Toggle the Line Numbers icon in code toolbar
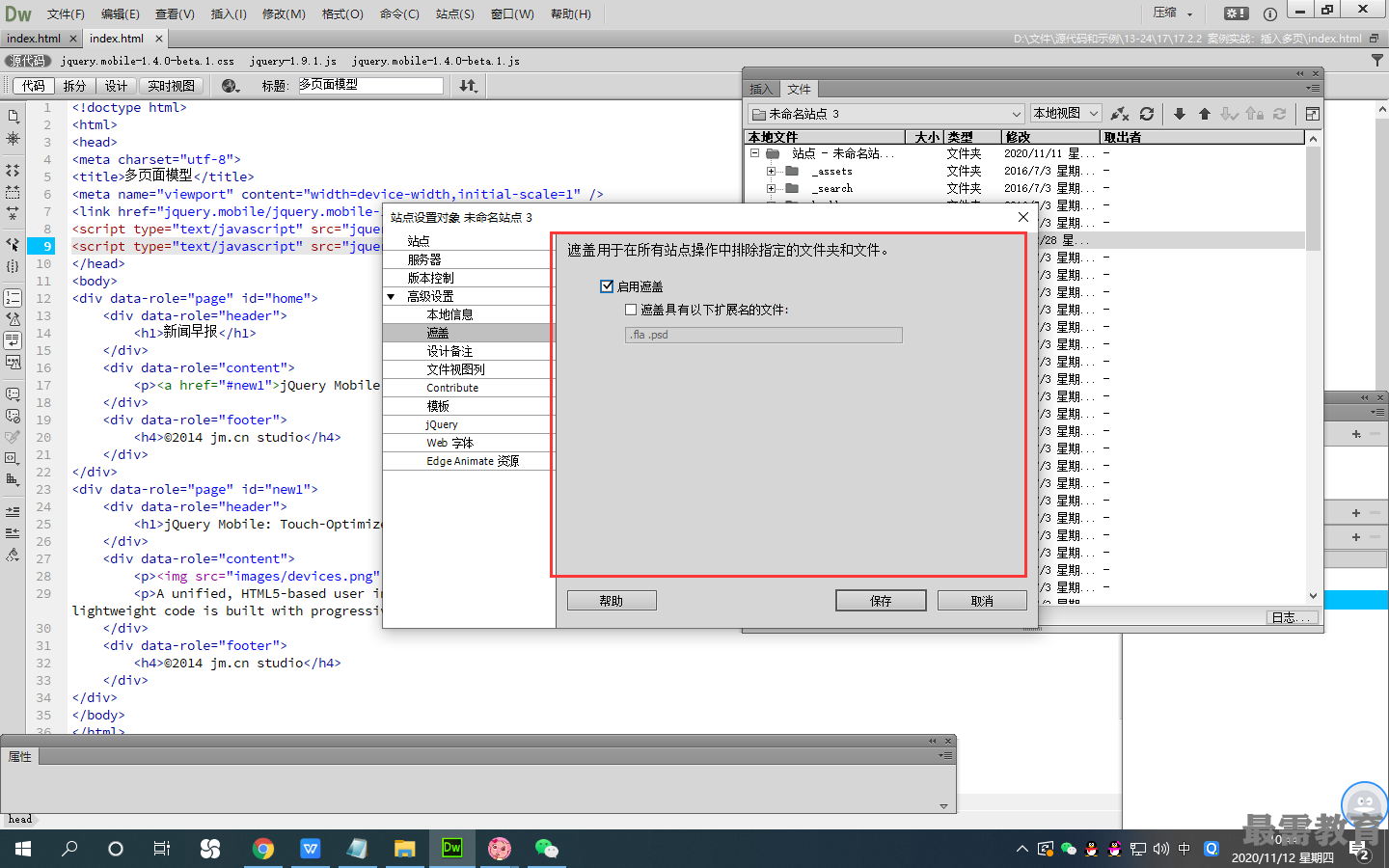1389x868 pixels. (13, 297)
